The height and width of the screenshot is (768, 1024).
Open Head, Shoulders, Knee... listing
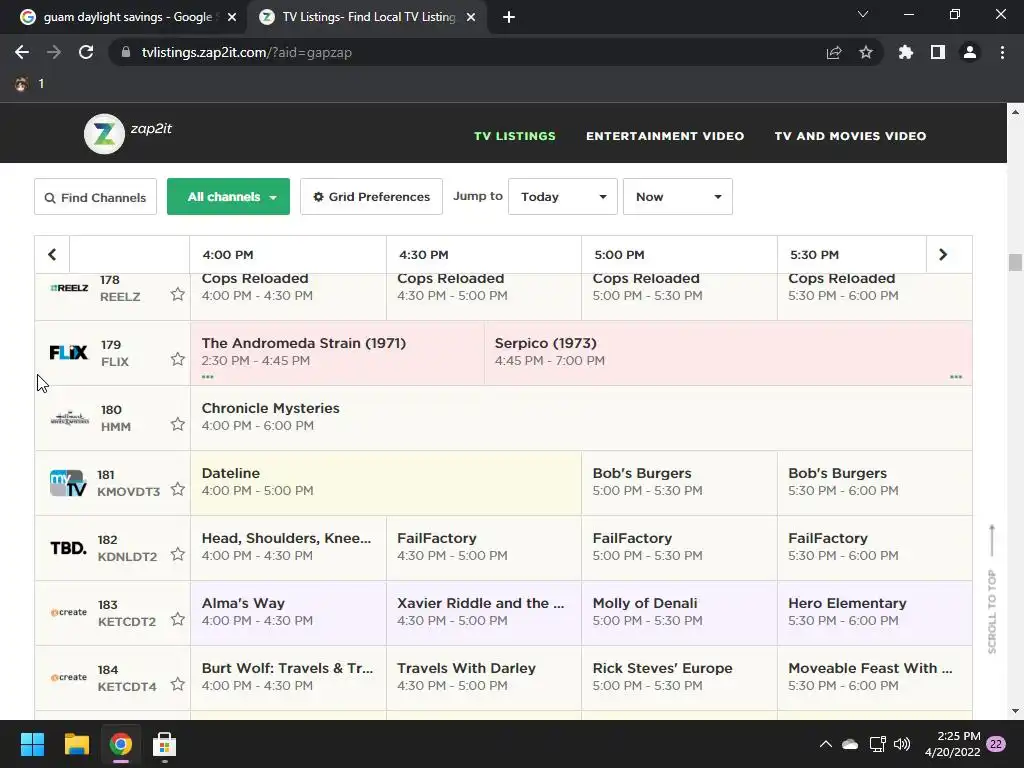click(x=288, y=548)
